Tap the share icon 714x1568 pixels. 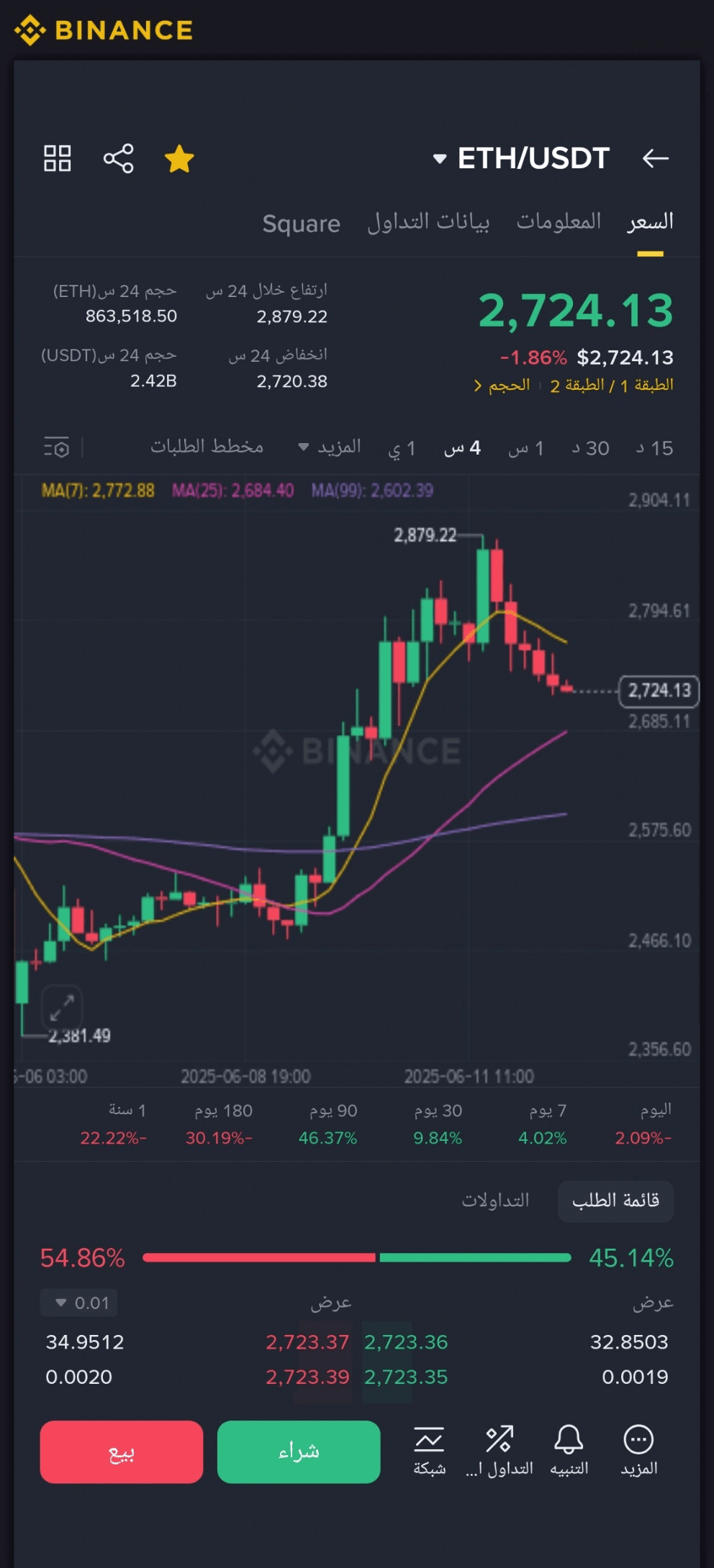pyautogui.click(x=119, y=158)
